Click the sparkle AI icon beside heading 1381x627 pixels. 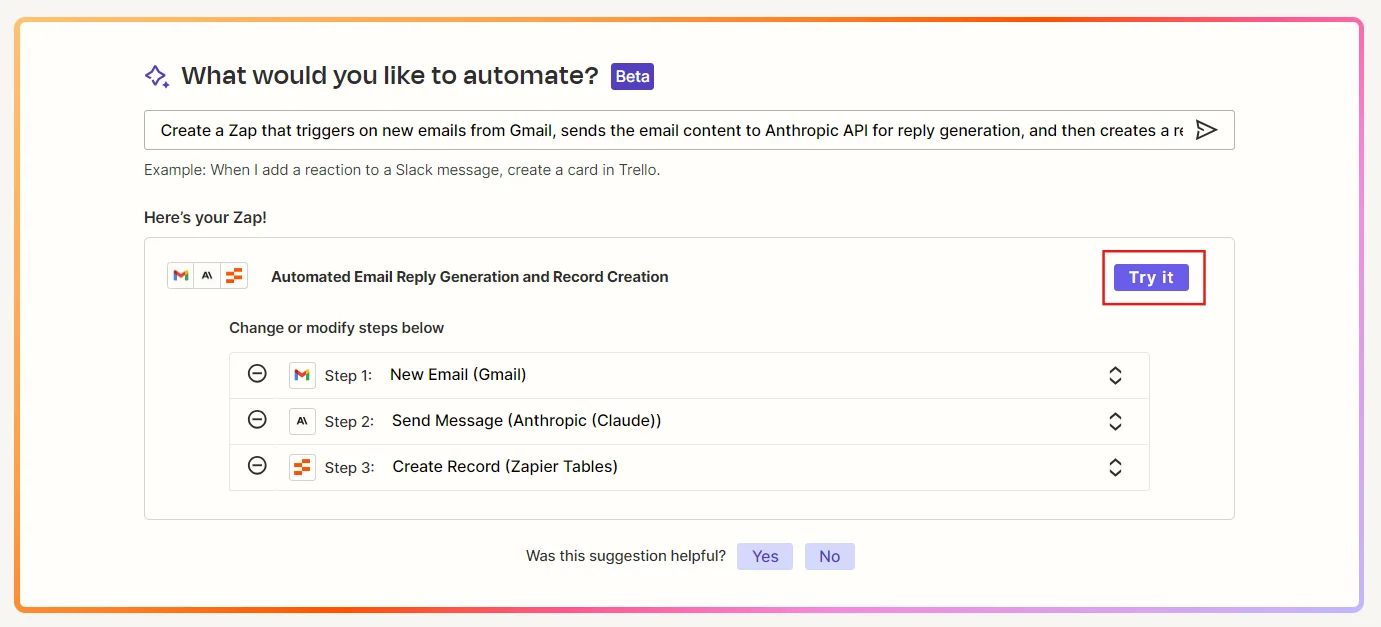point(156,76)
